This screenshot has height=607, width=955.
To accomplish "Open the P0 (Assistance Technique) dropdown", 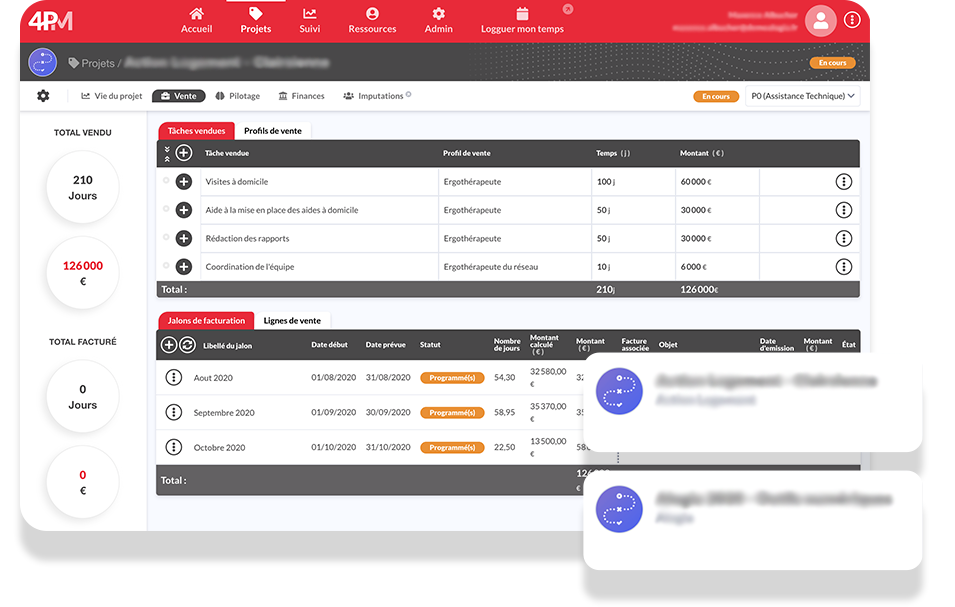I will coord(803,96).
